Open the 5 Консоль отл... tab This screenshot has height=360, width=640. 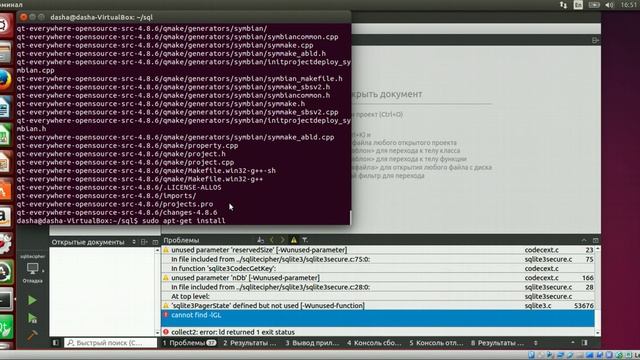click(x=436, y=343)
